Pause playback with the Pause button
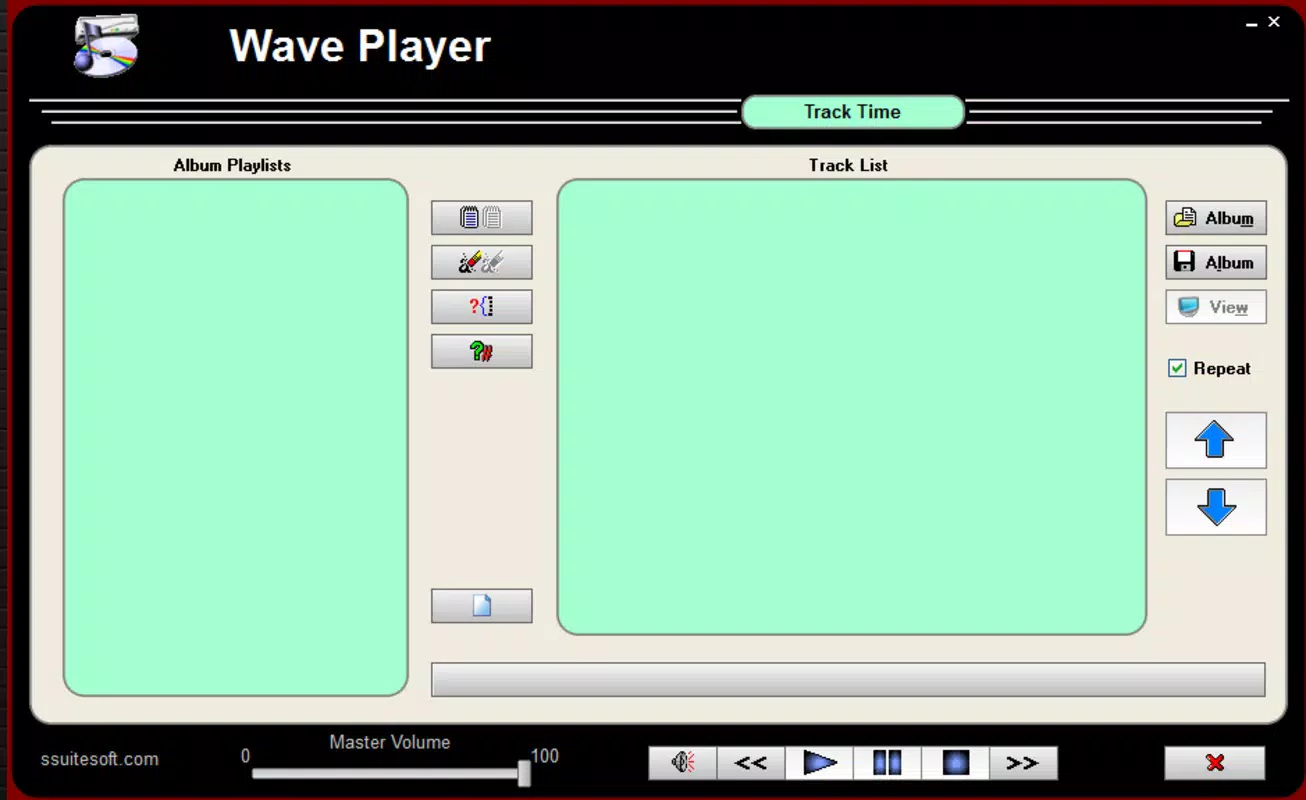The height and width of the screenshot is (800, 1306). pyautogui.click(x=887, y=763)
